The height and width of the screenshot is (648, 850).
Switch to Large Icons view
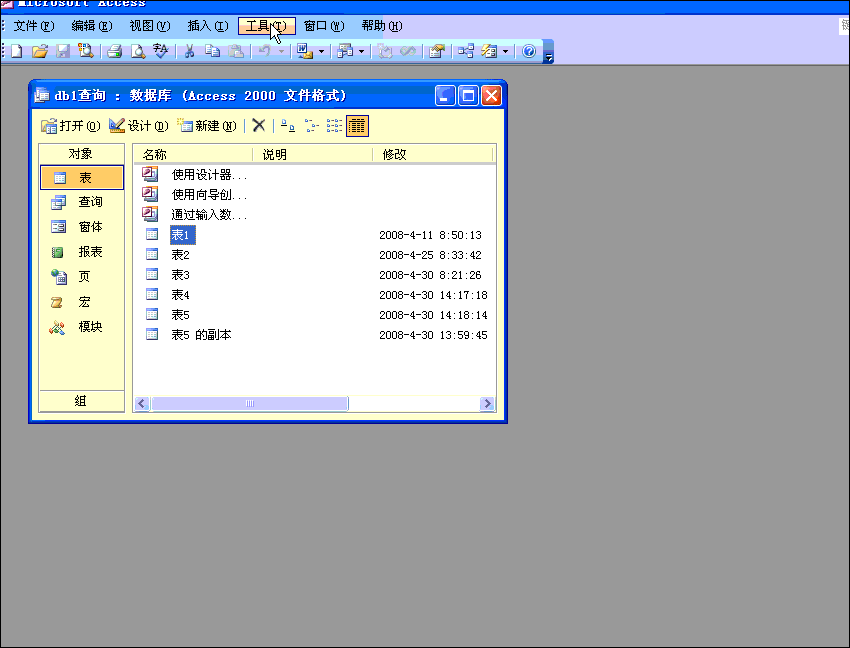288,126
